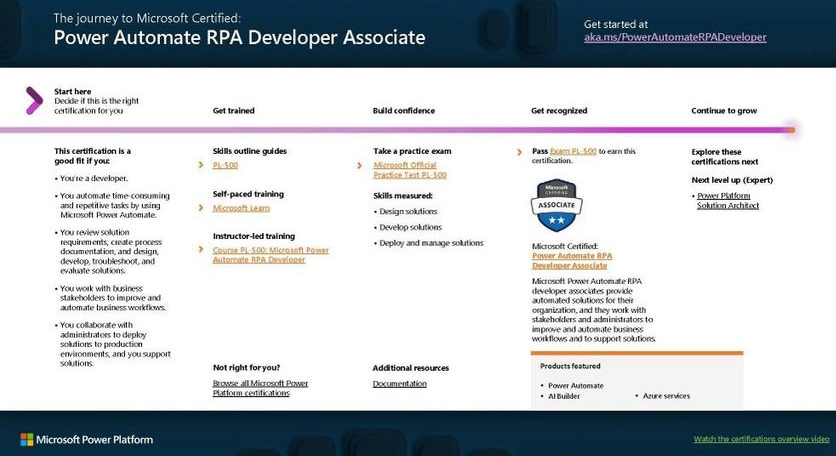Open the Microsoft Learn self-paced training link
This screenshot has width=836, height=456.
point(241,208)
